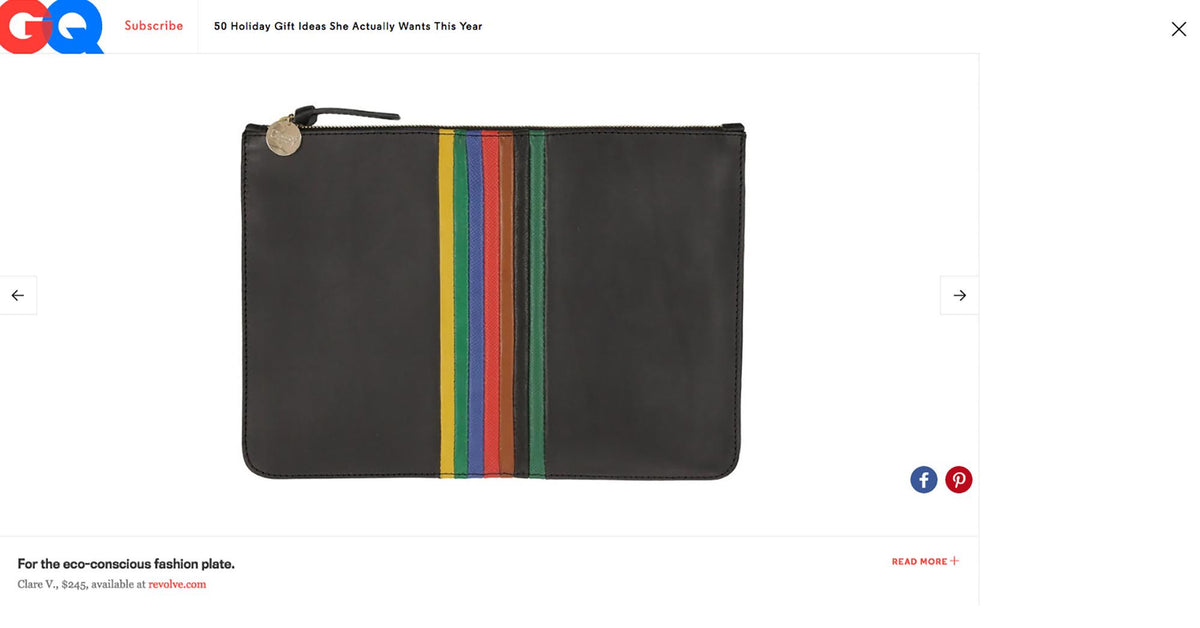Go to the GQ homepage logo
The width and height of the screenshot is (1200, 628).
[x=52, y=26]
